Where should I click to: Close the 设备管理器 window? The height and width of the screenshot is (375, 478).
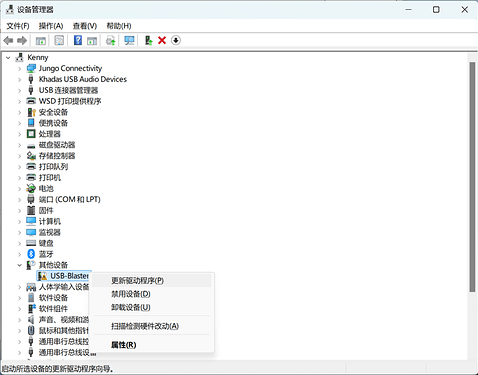click(x=465, y=10)
